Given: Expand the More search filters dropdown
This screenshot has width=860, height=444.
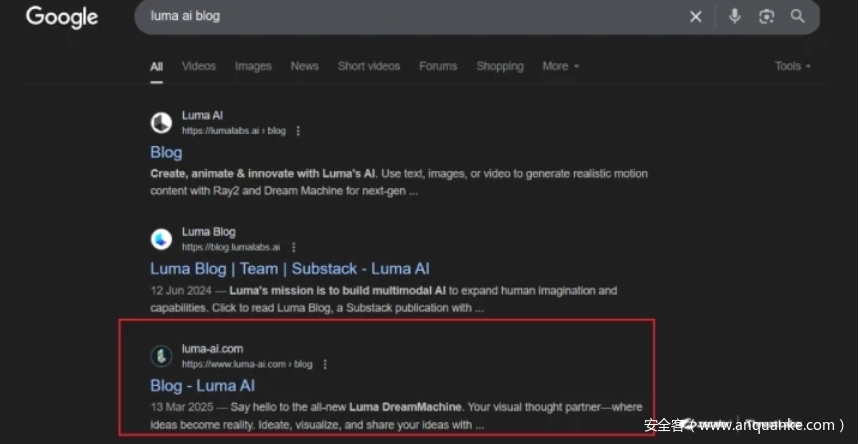Looking at the screenshot, I should click(560, 66).
